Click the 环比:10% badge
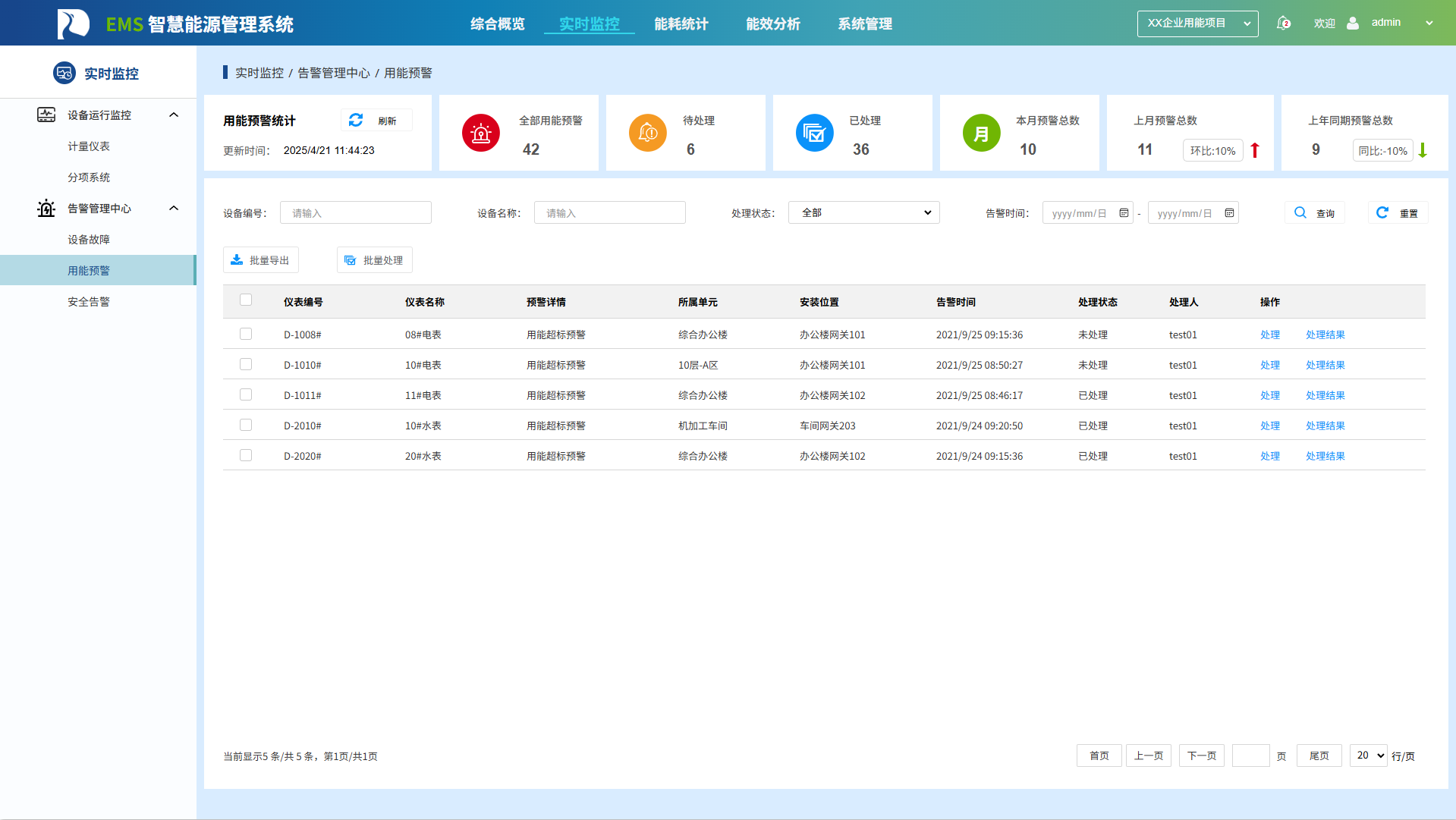 [x=1213, y=150]
